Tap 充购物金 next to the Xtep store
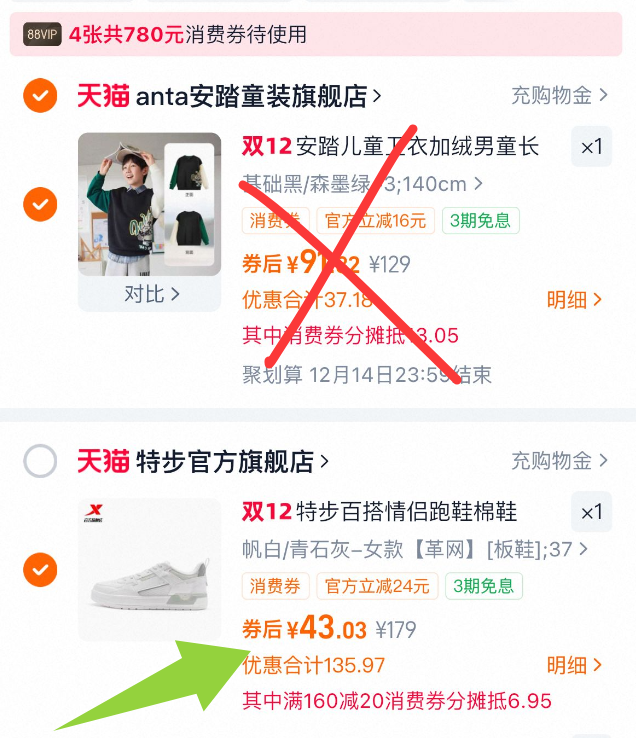This screenshot has width=636, height=738. click(560, 461)
